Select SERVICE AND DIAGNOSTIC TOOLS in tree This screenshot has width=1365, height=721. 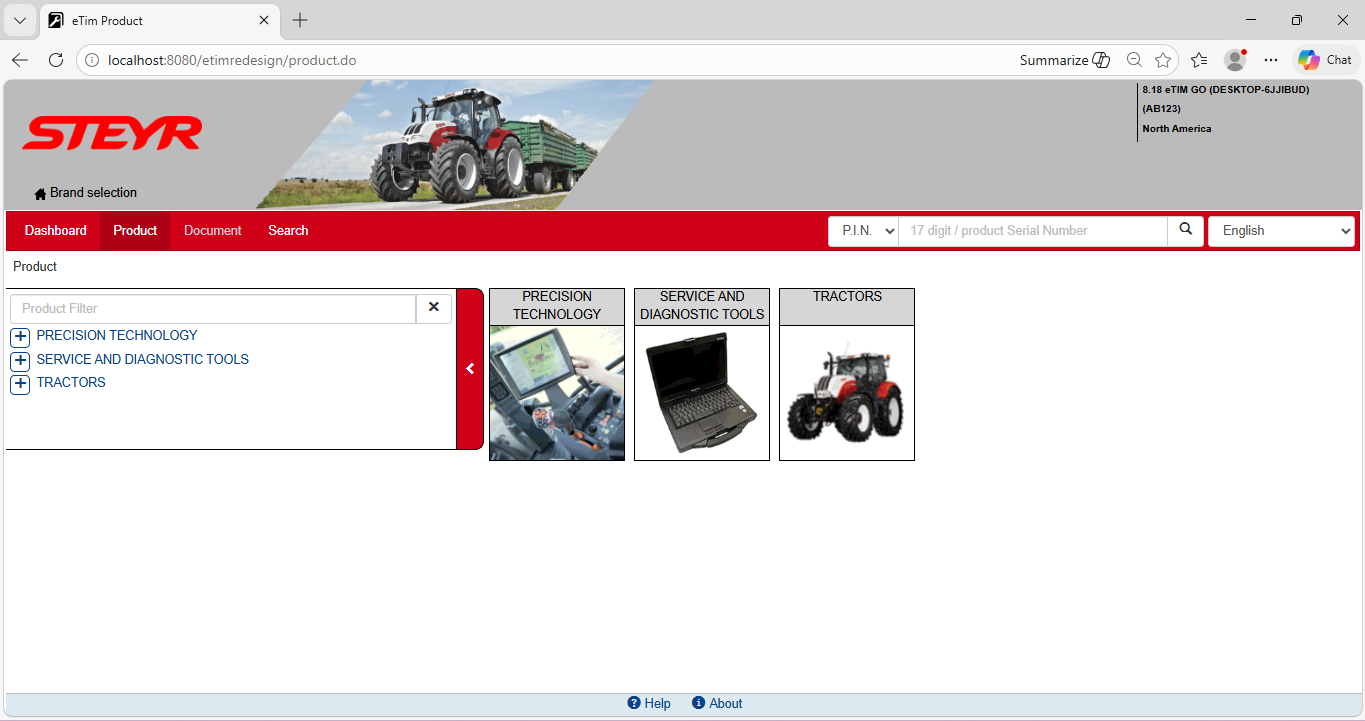click(143, 359)
